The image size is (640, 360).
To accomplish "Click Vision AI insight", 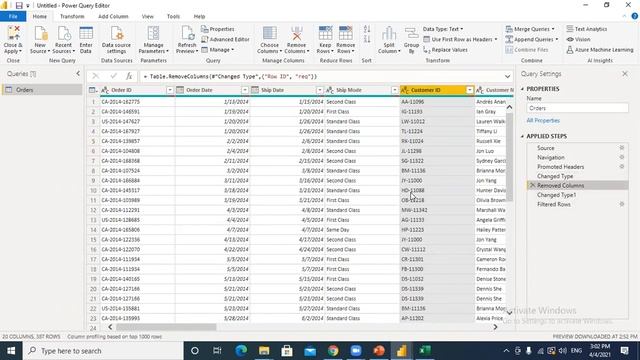I will pyautogui.click(x=578, y=39).
